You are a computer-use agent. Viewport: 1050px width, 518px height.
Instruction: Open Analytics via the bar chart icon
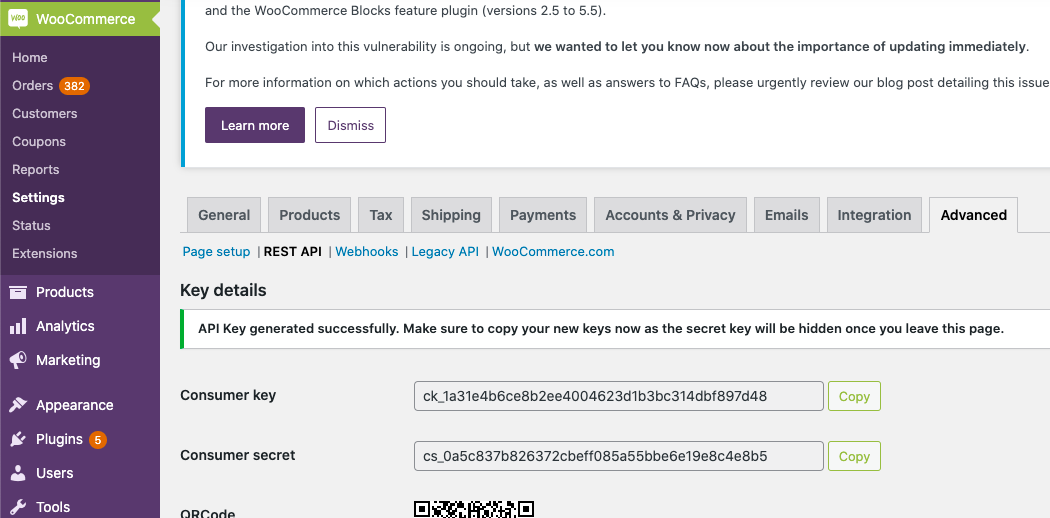[x=18, y=326]
